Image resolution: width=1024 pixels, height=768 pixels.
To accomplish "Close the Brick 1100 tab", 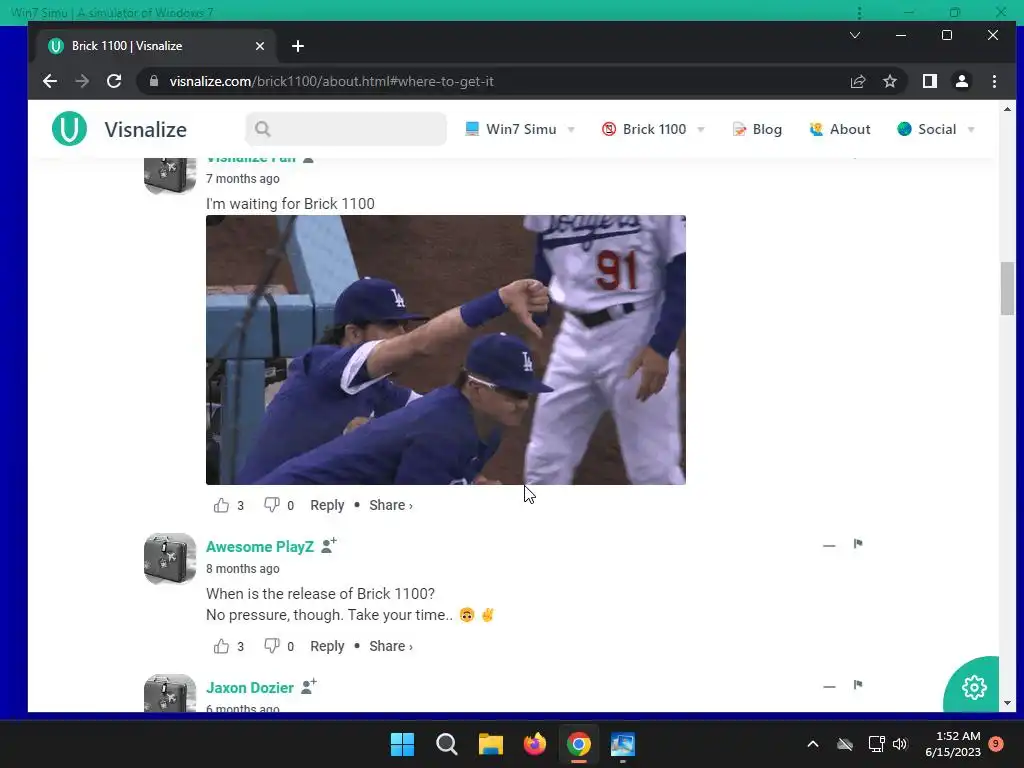I will pos(259,46).
